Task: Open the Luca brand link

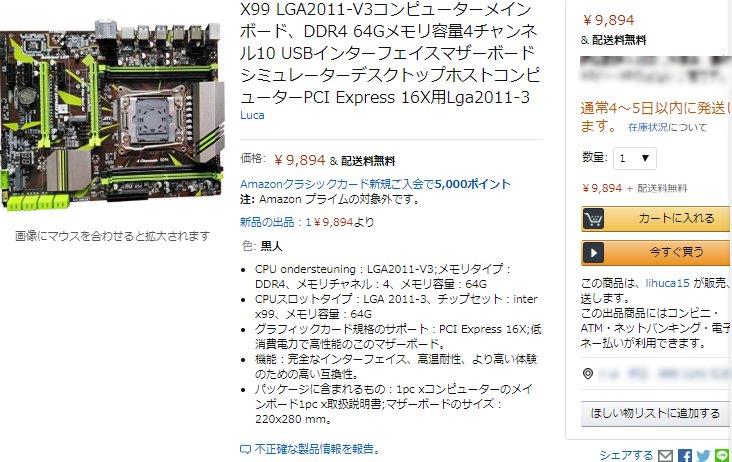Action: coord(252,115)
